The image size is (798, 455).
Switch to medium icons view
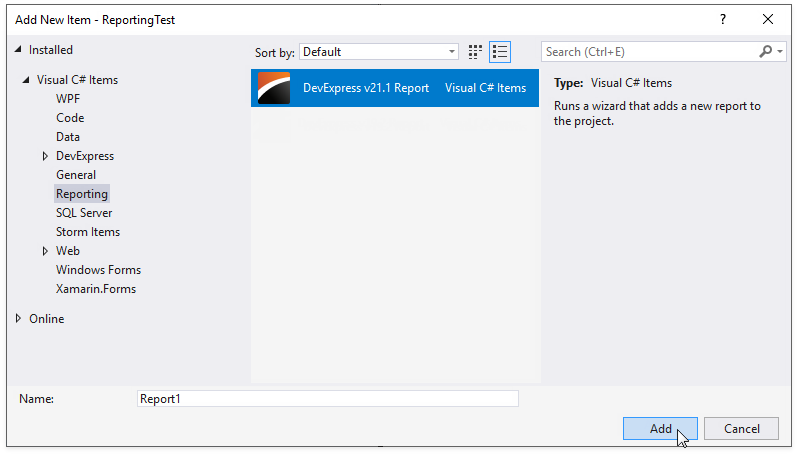(475, 52)
